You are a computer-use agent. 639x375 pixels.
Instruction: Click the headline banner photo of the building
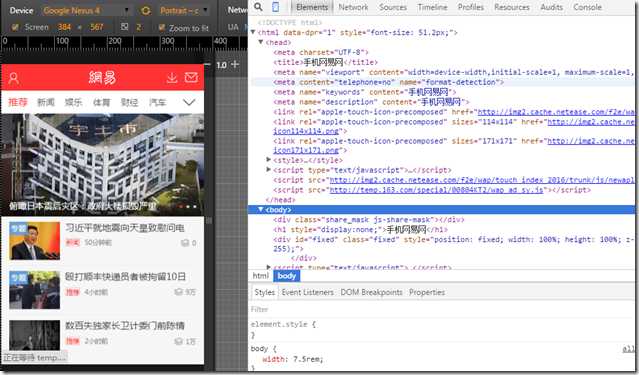(103, 165)
